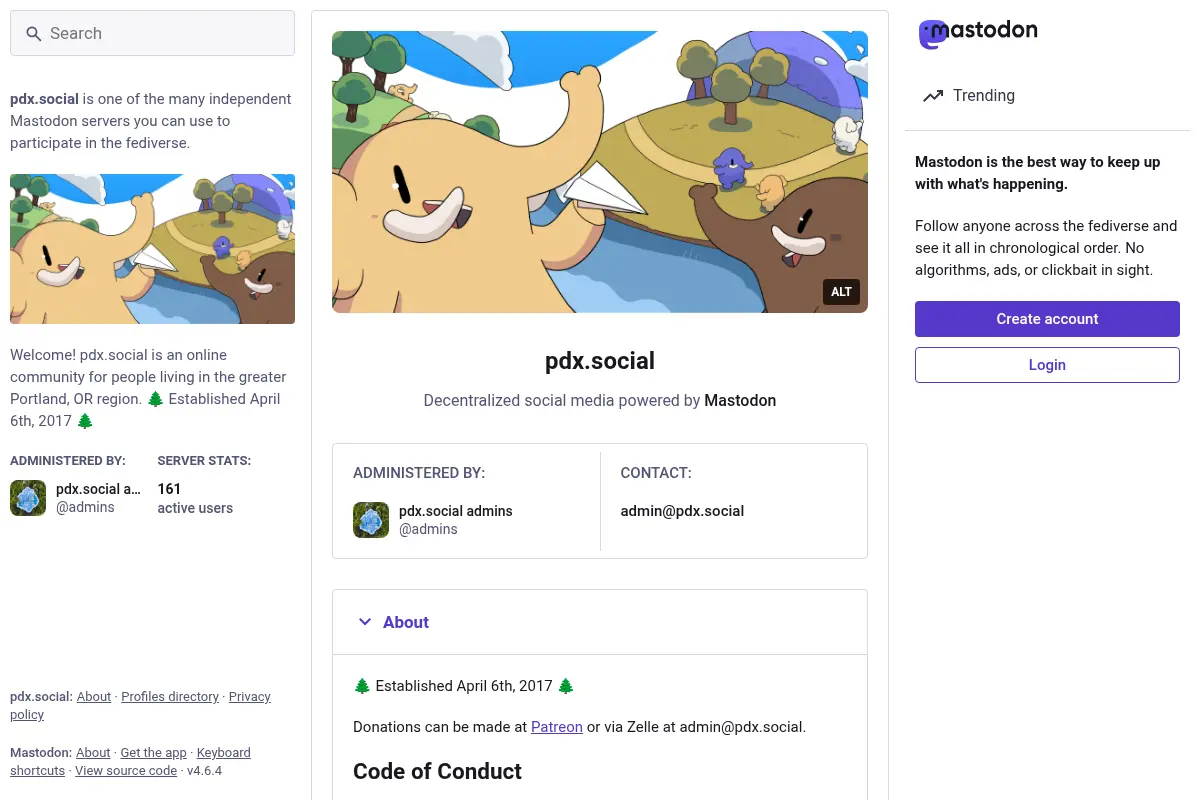Focus the Search input field
This screenshot has height=800, width=1200.
pyautogui.click(x=152, y=33)
